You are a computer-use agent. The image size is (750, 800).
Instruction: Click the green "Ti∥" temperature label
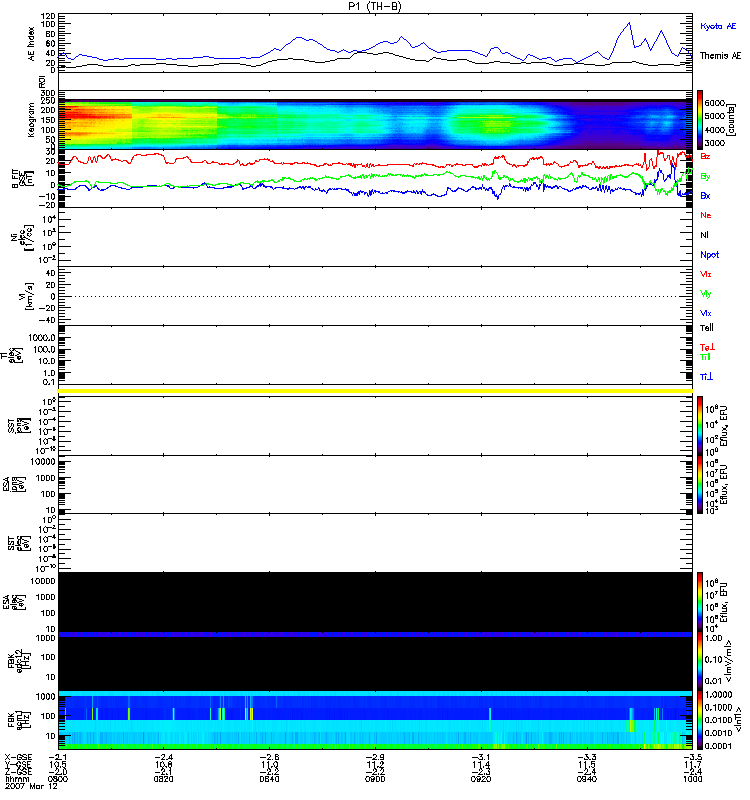click(x=705, y=357)
